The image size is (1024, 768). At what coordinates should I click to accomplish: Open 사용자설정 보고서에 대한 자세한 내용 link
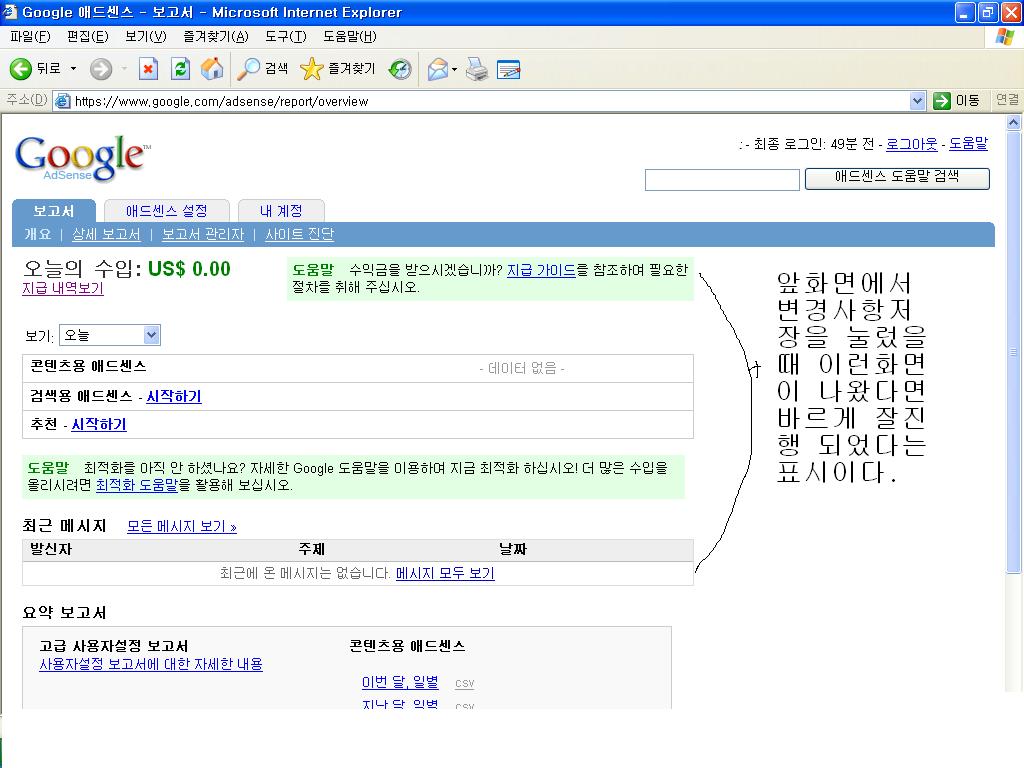click(x=151, y=664)
